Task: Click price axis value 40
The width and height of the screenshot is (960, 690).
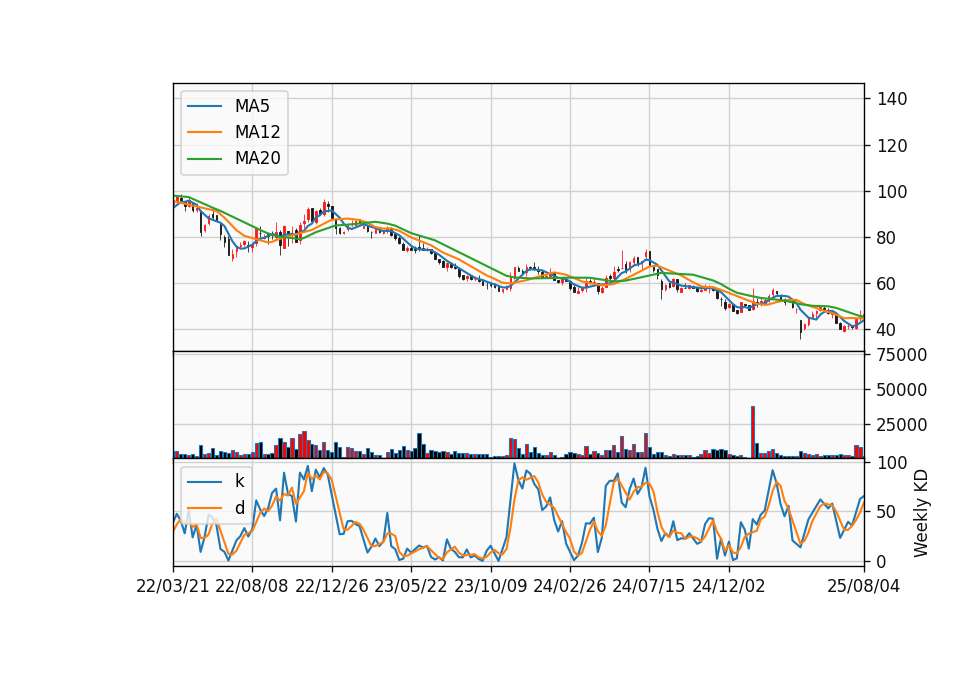Action: pos(887,330)
